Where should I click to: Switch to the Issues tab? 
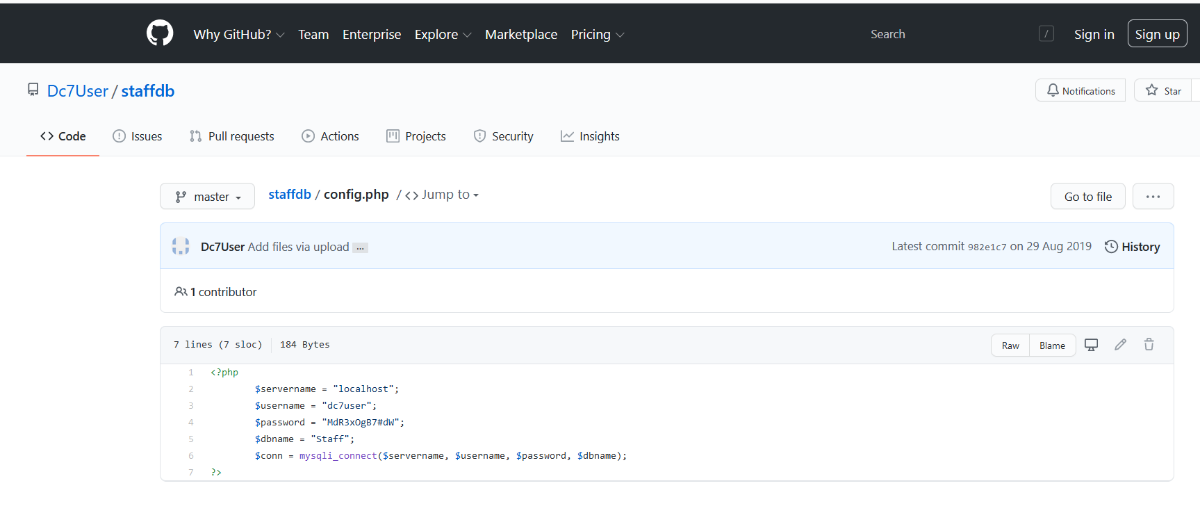point(137,136)
